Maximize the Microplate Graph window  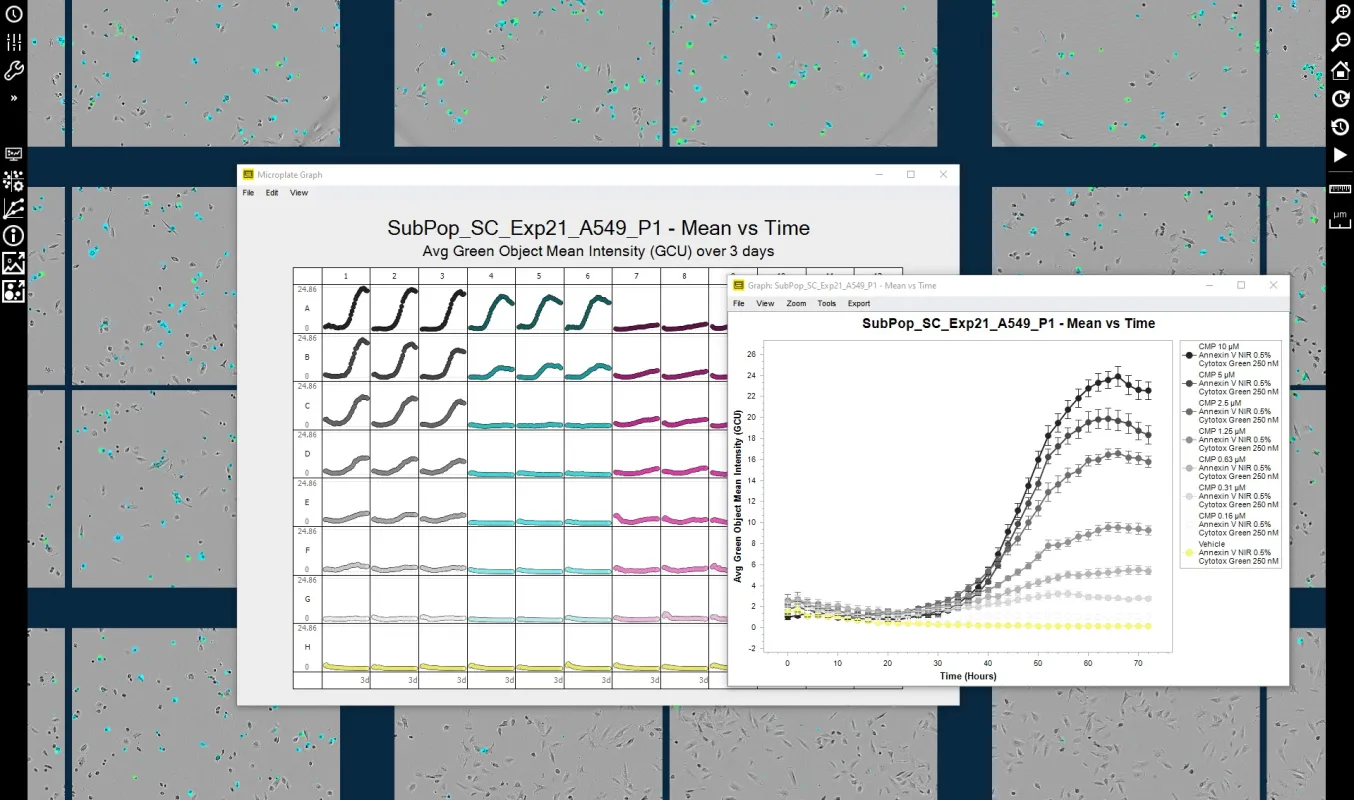(x=910, y=174)
